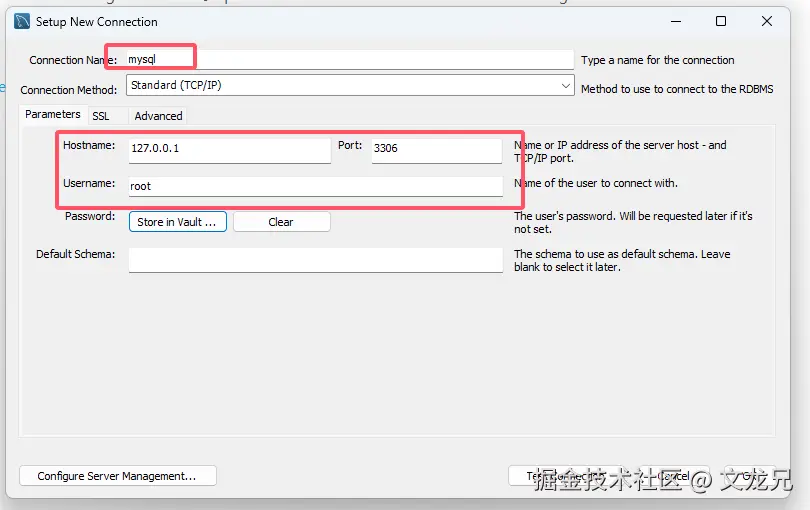The width and height of the screenshot is (810, 510).
Task: Maximize the Setup New Connection window
Action: [721, 22]
